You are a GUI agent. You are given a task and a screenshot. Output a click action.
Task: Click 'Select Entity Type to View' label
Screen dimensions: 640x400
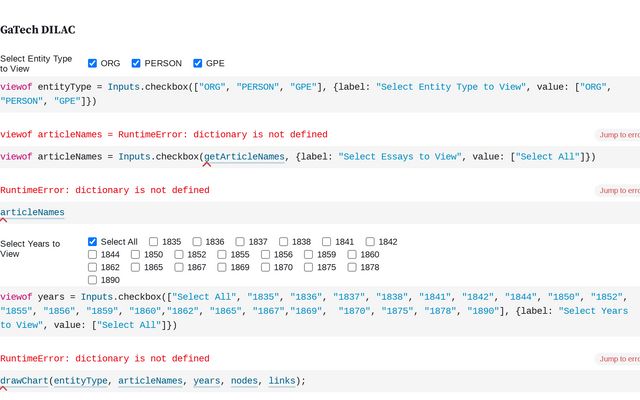point(36,64)
